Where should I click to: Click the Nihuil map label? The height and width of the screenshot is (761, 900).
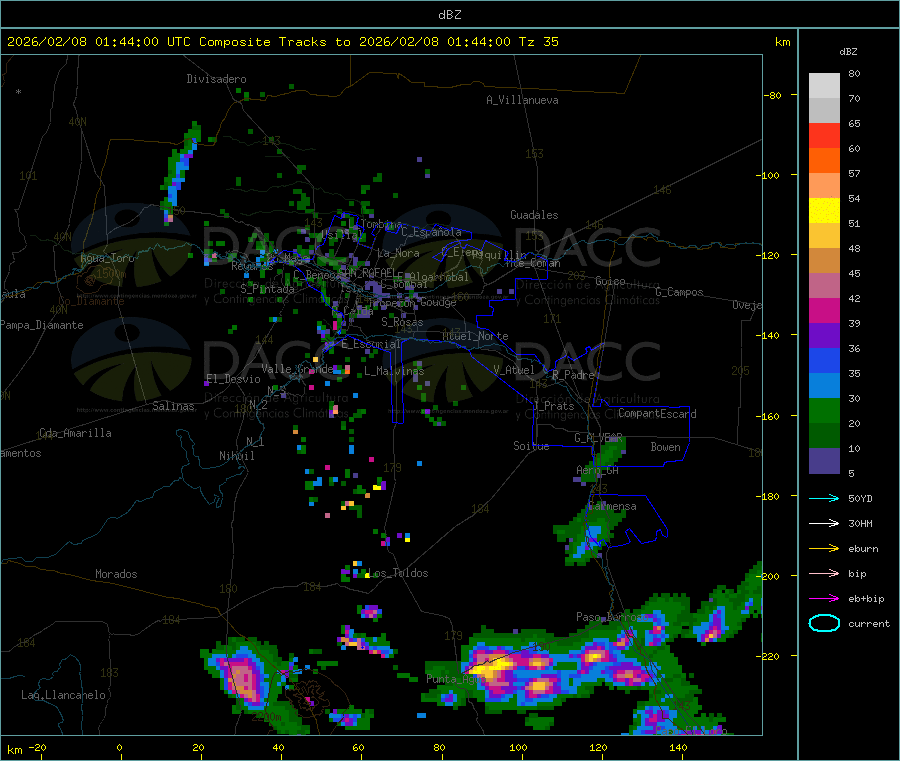(237, 456)
